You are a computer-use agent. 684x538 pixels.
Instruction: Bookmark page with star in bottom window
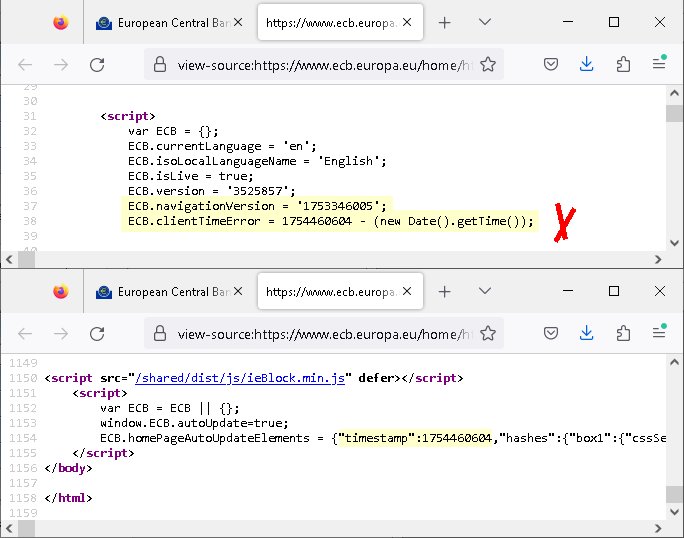[488, 332]
